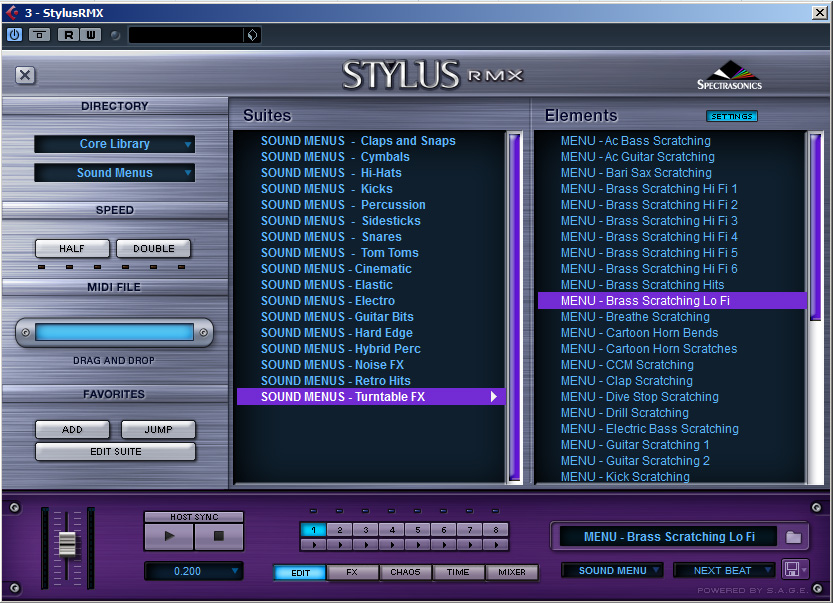Click the Elements list scrollbar thumb

coord(815,227)
